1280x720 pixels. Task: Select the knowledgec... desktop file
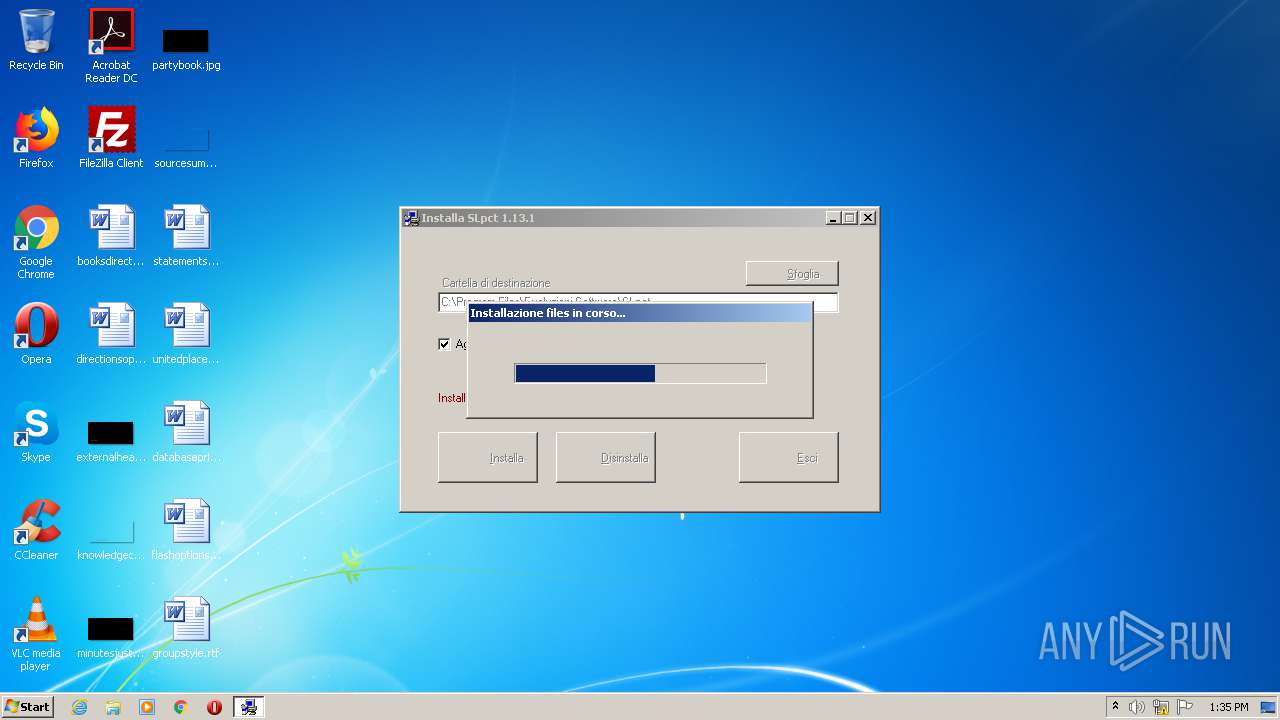point(111,538)
